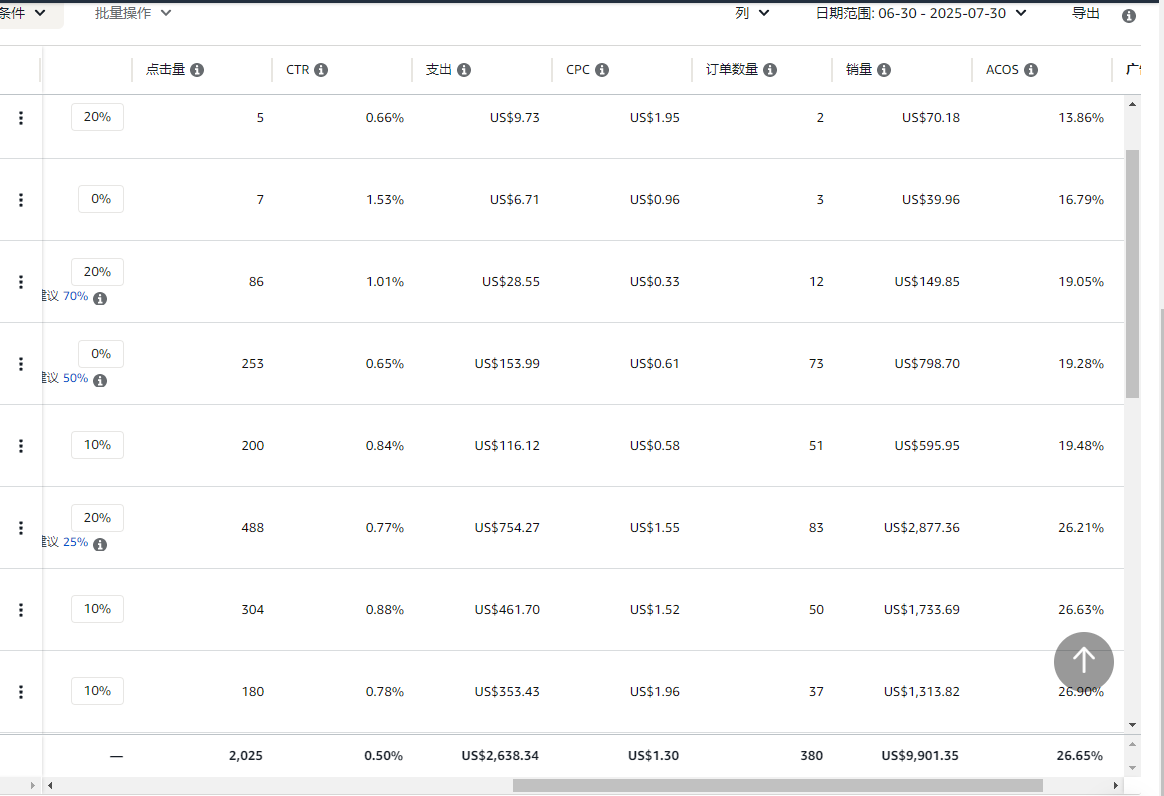Screen dimensions: 1164x796
Task: Edit 20% field in US$754.27 row
Action: pyautogui.click(x=97, y=518)
